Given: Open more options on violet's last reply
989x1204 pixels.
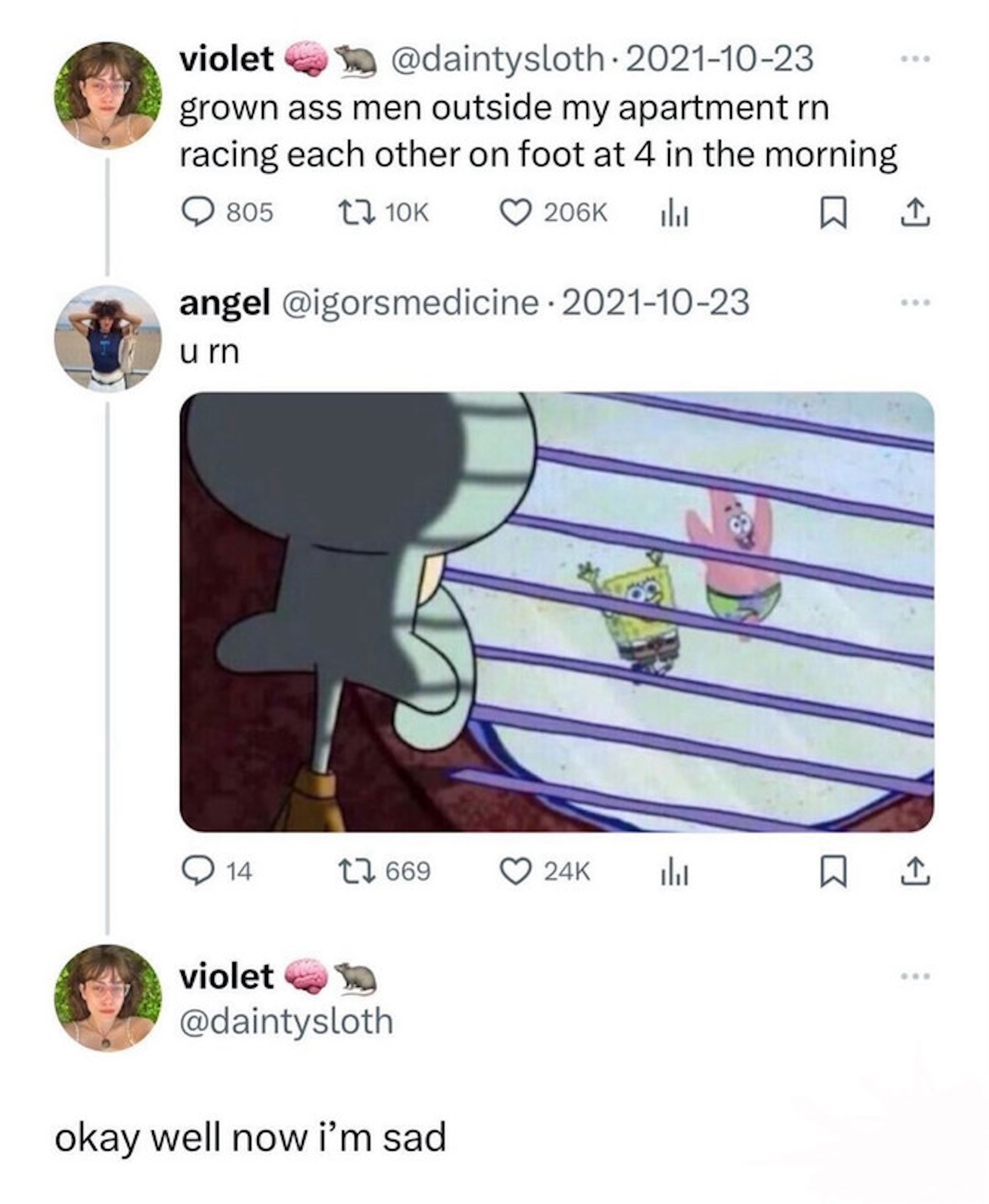Looking at the screenshot, I should 915,976.
